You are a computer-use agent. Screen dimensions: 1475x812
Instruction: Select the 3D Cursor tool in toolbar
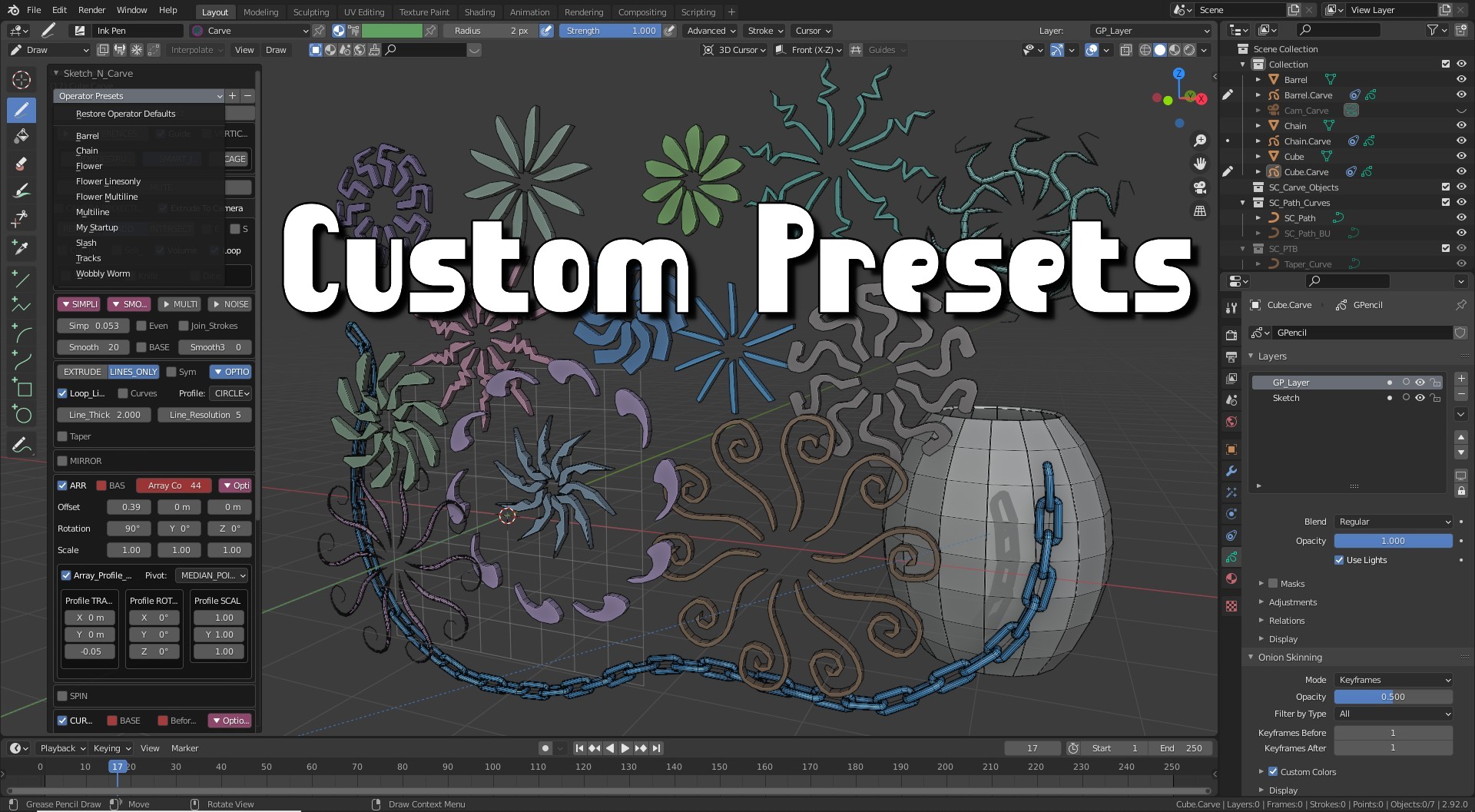point(22,80)
